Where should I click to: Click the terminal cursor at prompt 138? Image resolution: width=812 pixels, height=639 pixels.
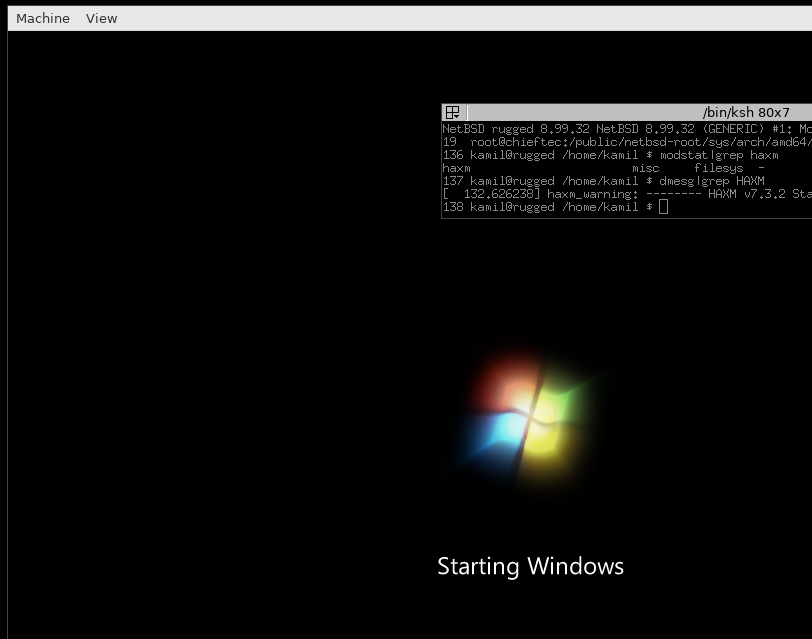[x=663, y=207]
